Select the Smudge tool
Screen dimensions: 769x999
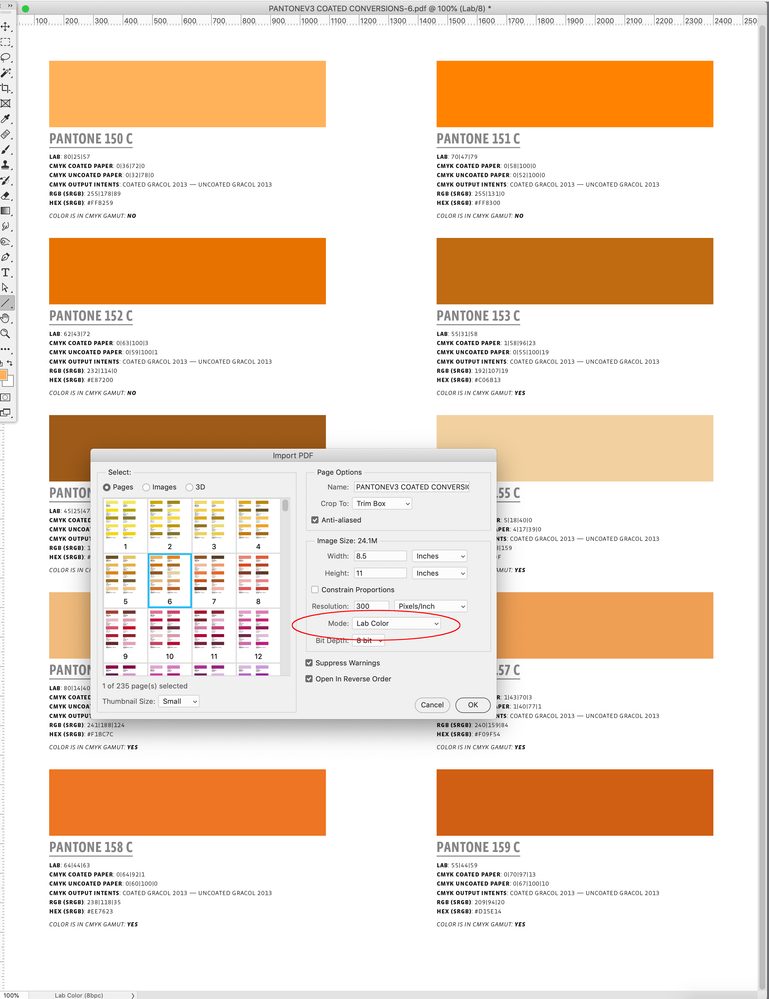click(x=6, y=226)
